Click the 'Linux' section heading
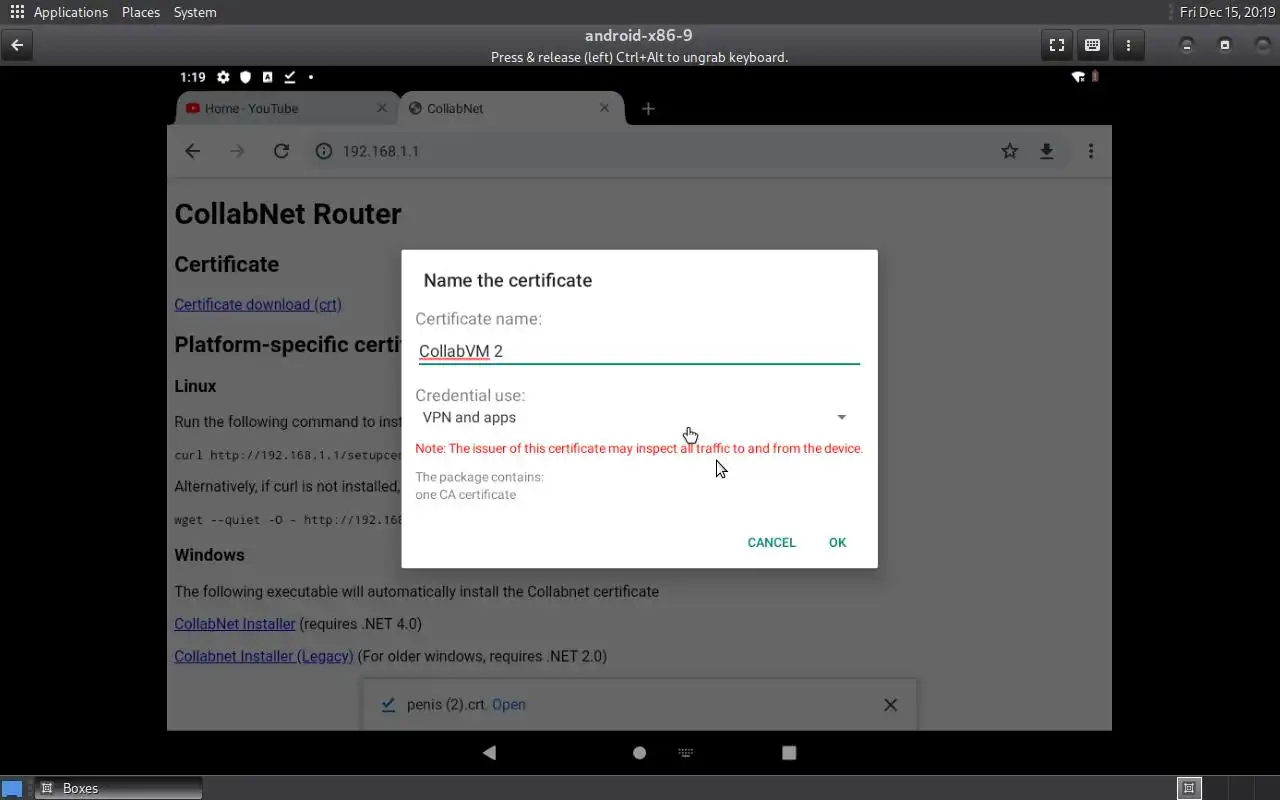 point(195,386)
